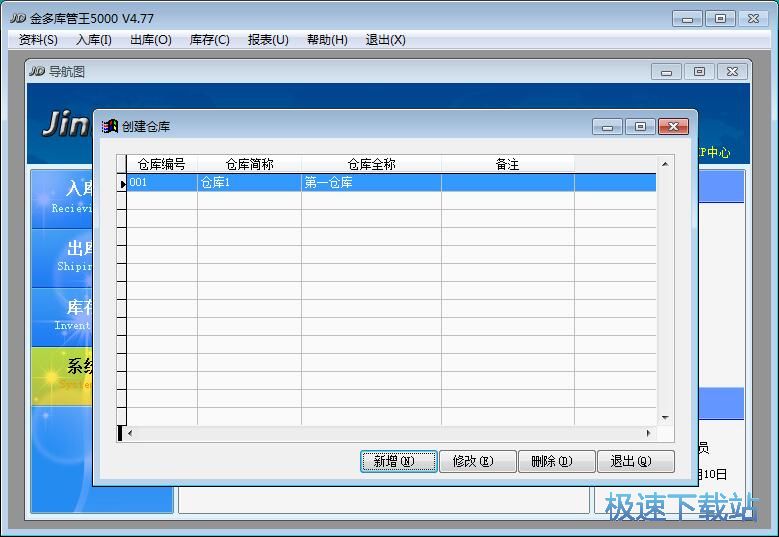Screen dimensions: 779x537
Task: Click the 退出(Q) button
Action: click(635, 461)
